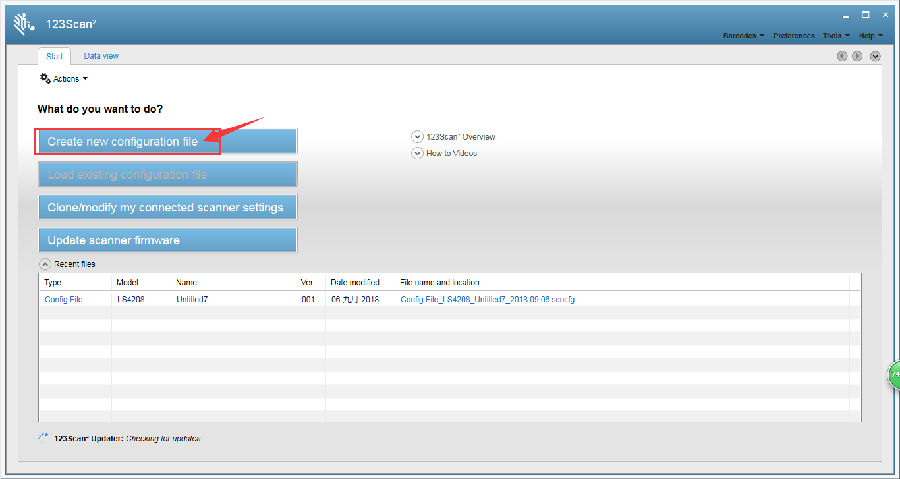
Task: Click the LS4208 model cell
Action: (x=130, y=299)
